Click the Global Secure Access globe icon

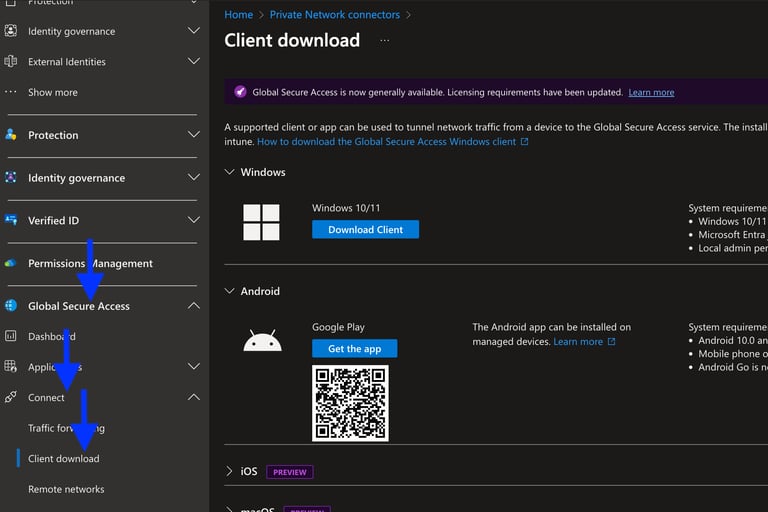pyautogui.click(x=10, y=305)
